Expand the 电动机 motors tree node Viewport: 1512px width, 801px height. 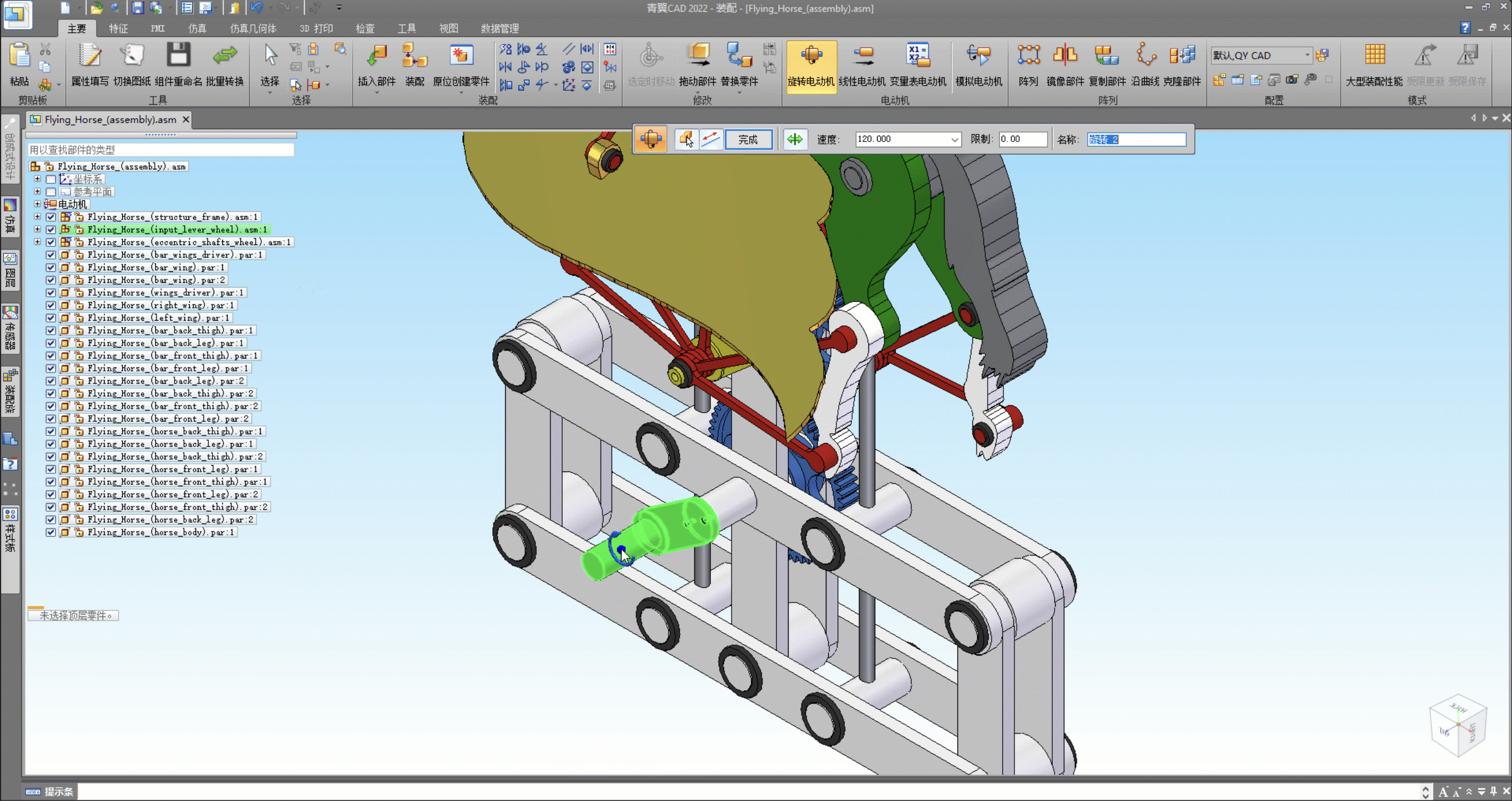click(x=38, y=204)
